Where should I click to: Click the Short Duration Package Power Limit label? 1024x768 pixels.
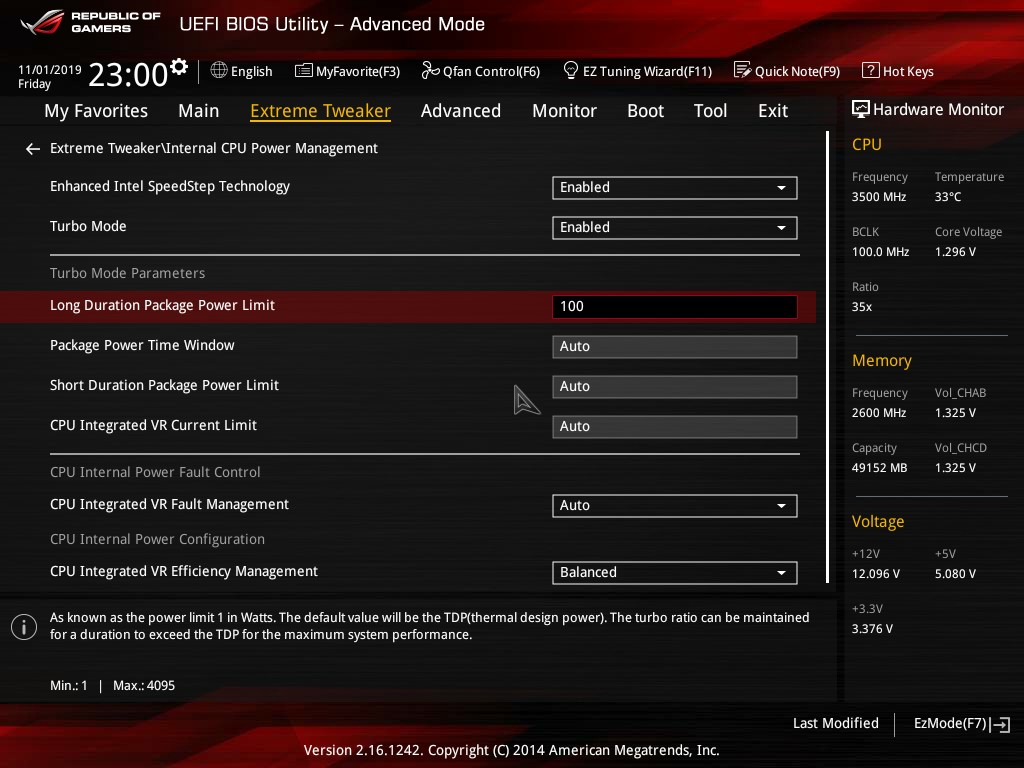tap(164, 385)
